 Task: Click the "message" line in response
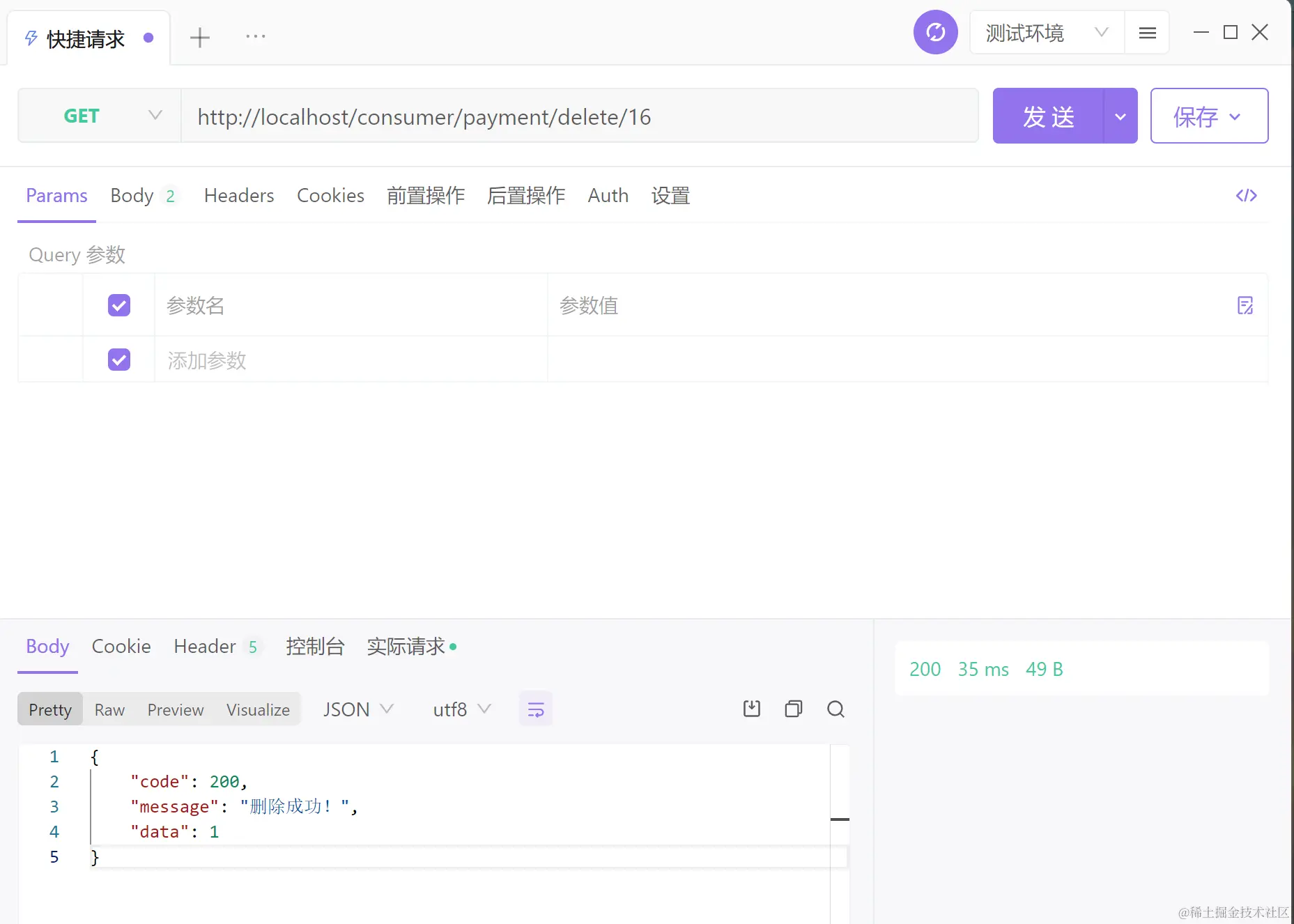pyautogui.click(x=244, y=807)
